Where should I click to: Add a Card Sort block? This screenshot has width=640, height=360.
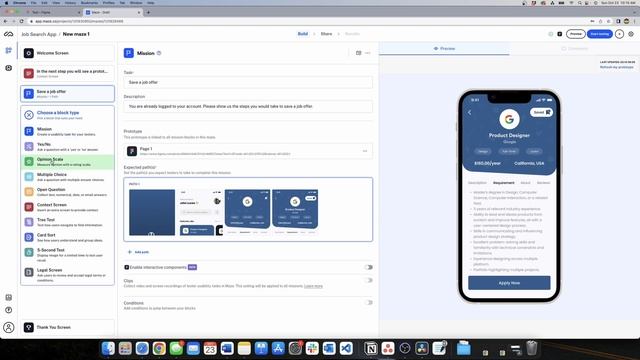pyautogui.click(x=68, y=237)
